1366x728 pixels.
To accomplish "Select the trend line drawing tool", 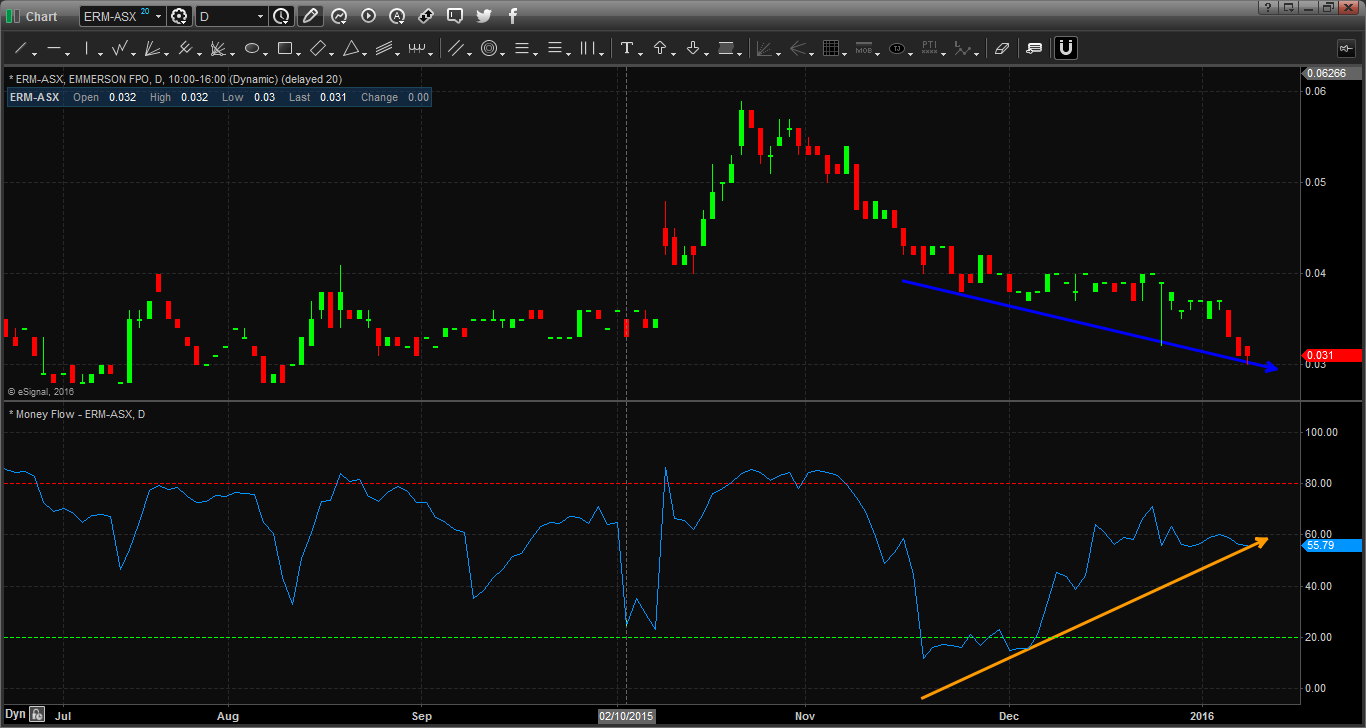I will [20, 47].
